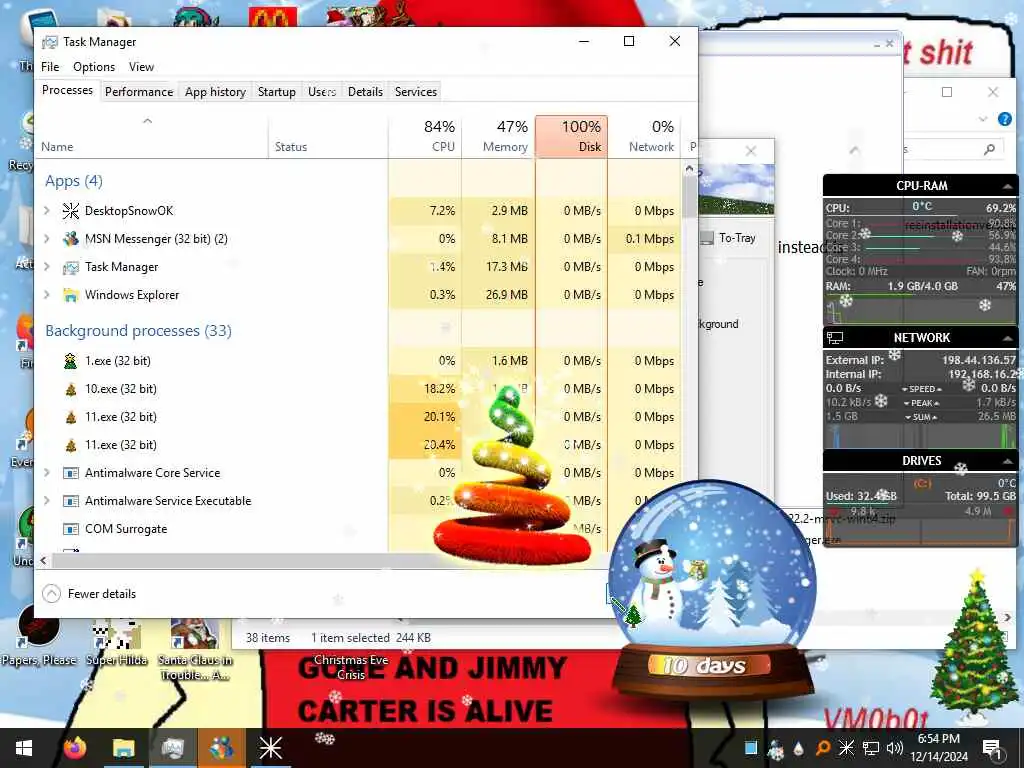Expand Antimalware Service Executable row
Viewport: 1024px width, 768px height.
tap(46, 500)
